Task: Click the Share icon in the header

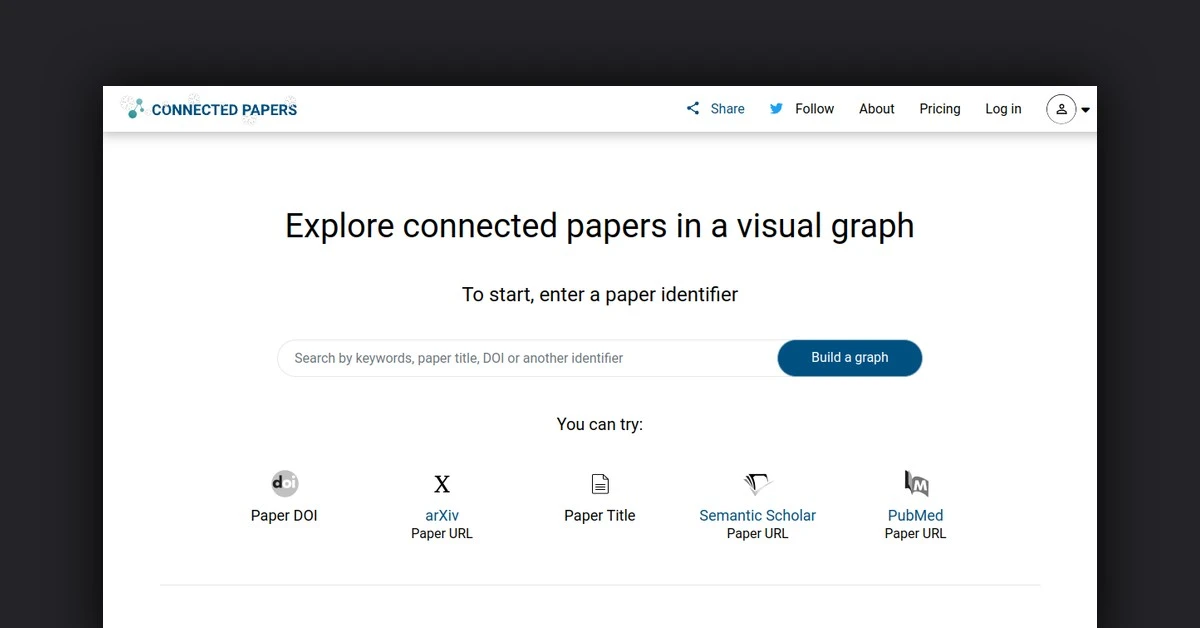Action: [692, 108]
